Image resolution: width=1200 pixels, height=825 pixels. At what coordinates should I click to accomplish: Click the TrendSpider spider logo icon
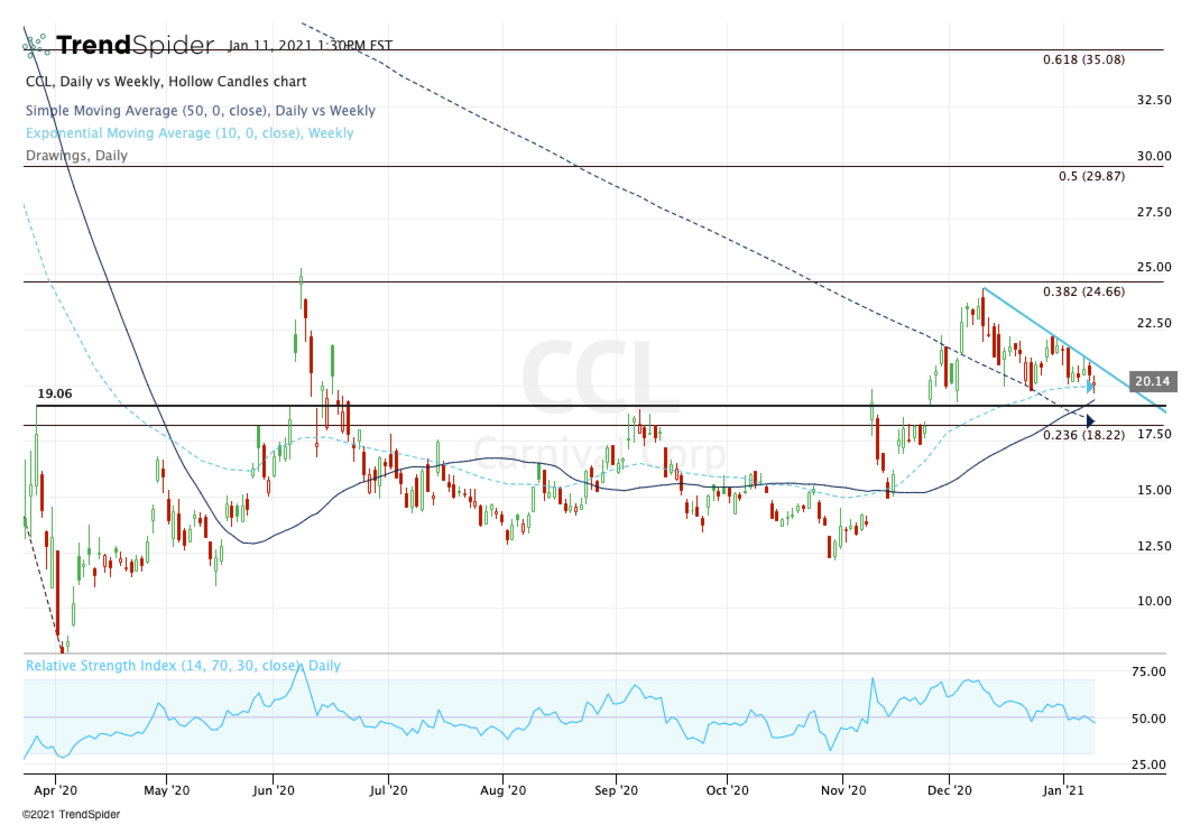(x=35, y=45)
